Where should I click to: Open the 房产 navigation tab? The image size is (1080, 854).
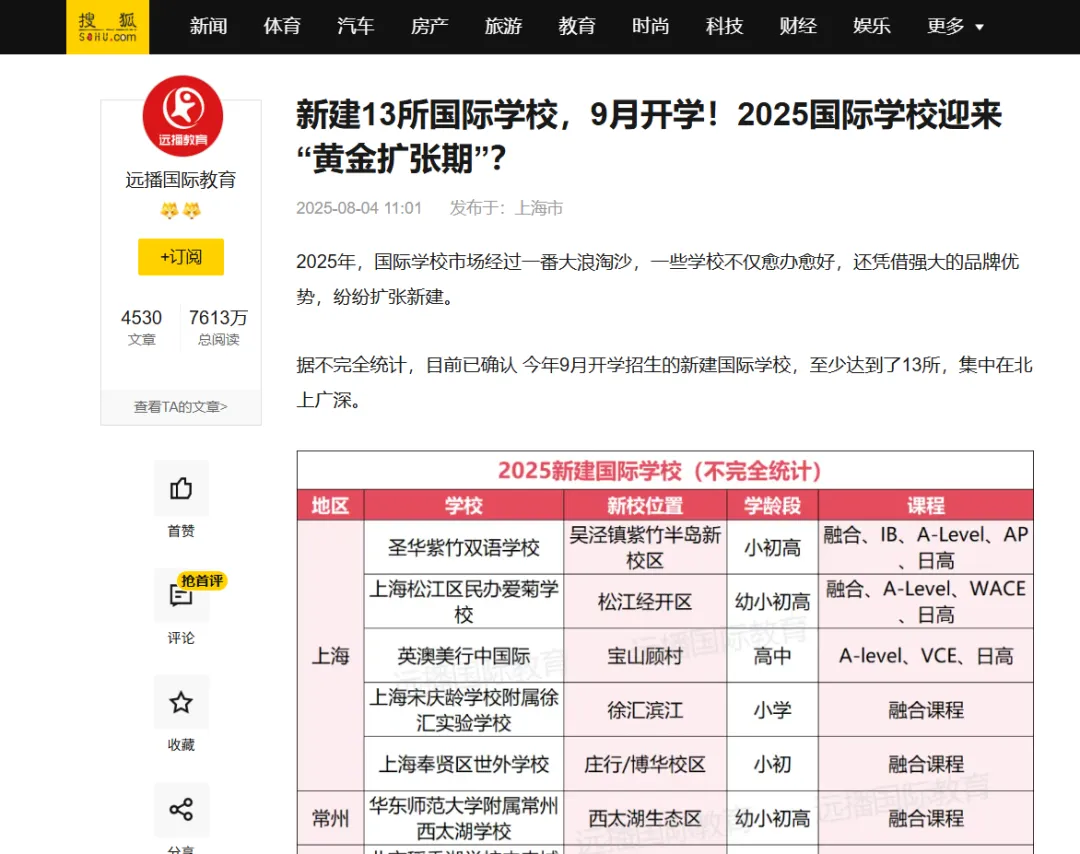tap(429, 26)
